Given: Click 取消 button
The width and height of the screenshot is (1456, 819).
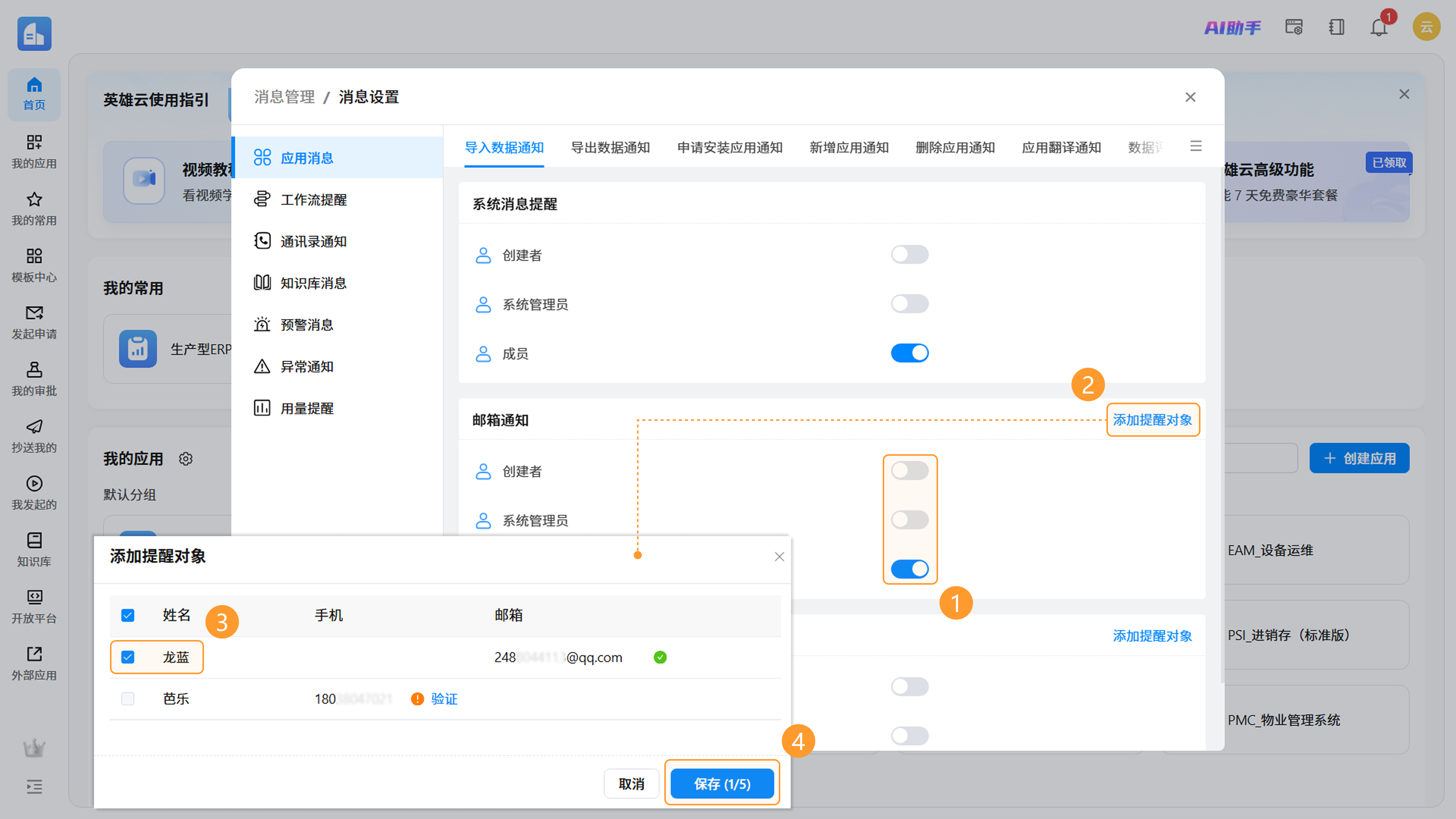Looking at the screenshot, I should [631, 783].
